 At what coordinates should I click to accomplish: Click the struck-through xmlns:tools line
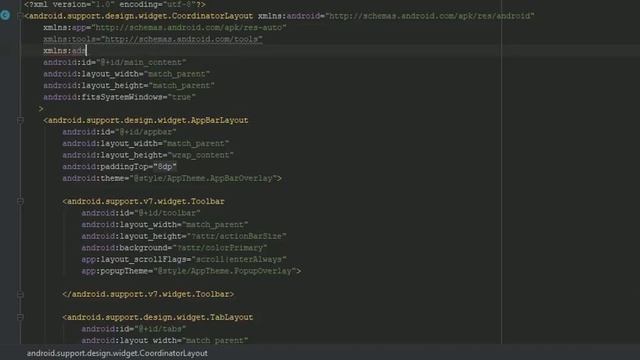[153, 39]
